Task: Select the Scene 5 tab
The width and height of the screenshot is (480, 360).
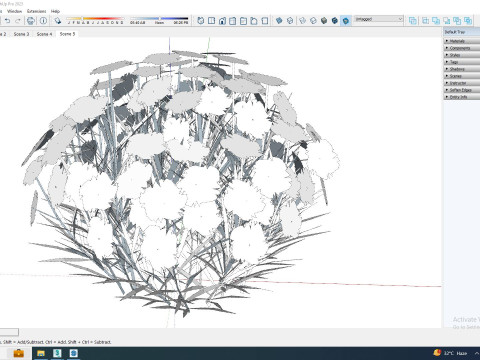Action: pos(67,34)
